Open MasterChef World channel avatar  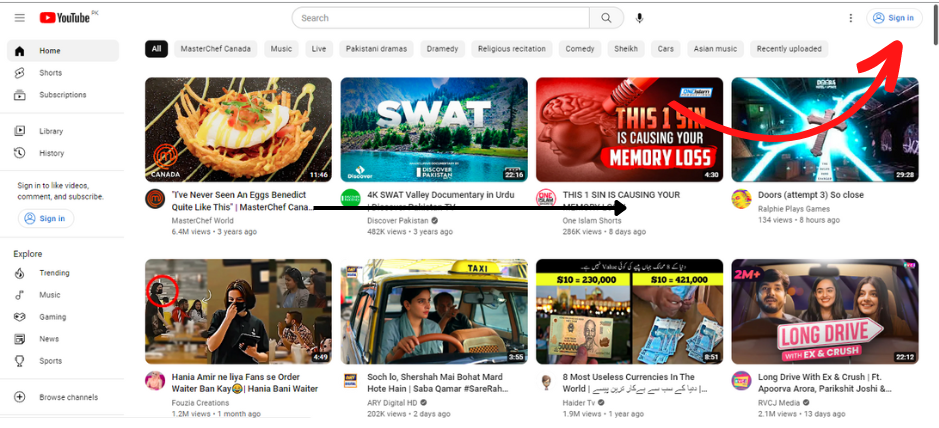click(x=155, y=199)
